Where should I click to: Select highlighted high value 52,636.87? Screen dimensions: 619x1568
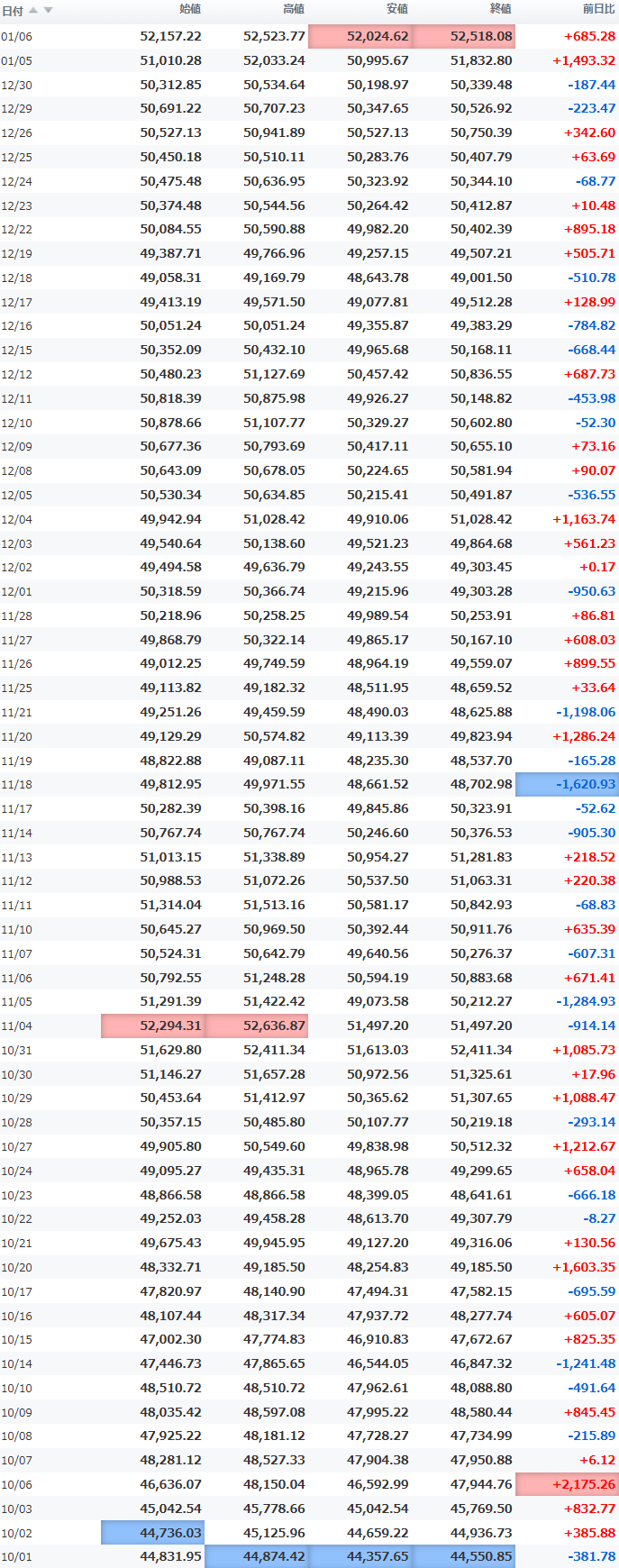tap(256, 1026)
